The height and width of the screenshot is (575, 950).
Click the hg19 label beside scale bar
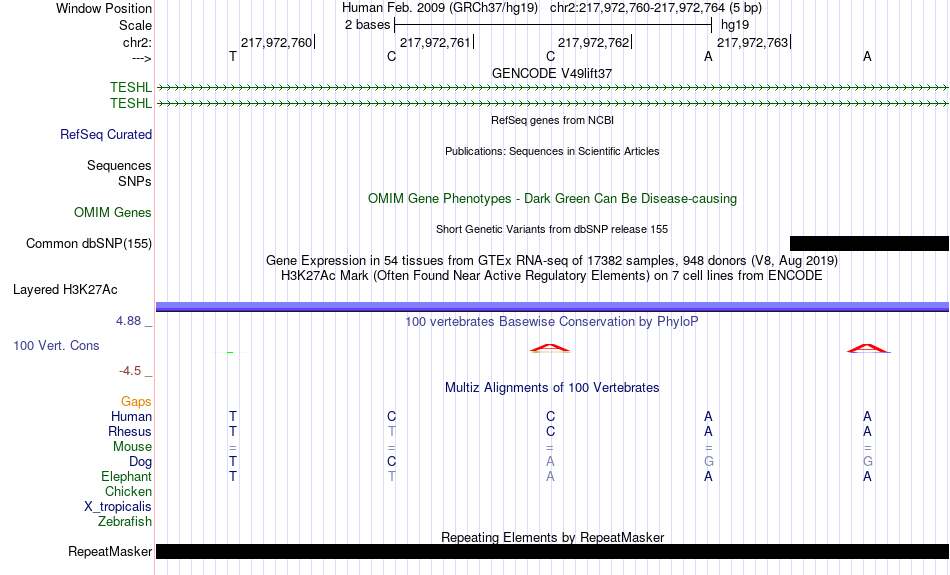click(735, 25)
